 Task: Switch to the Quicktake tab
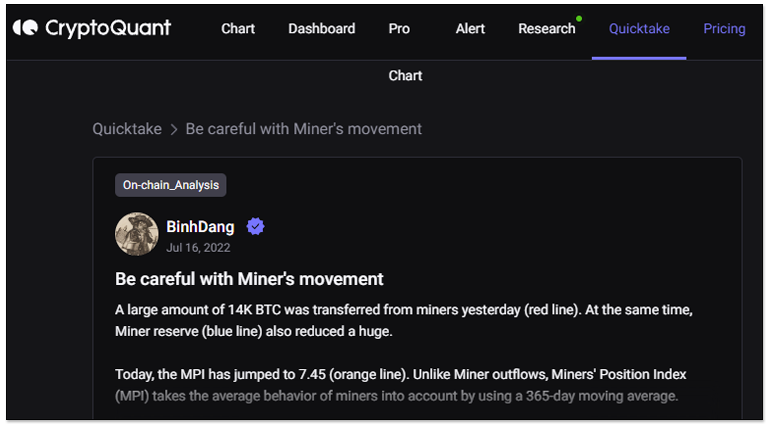[639, 28]
